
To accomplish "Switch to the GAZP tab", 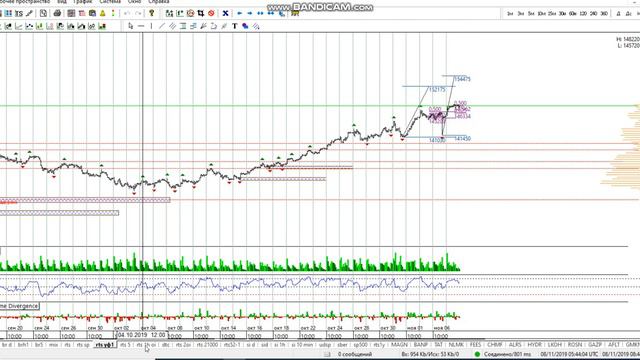I will click(x=595, y=345).
